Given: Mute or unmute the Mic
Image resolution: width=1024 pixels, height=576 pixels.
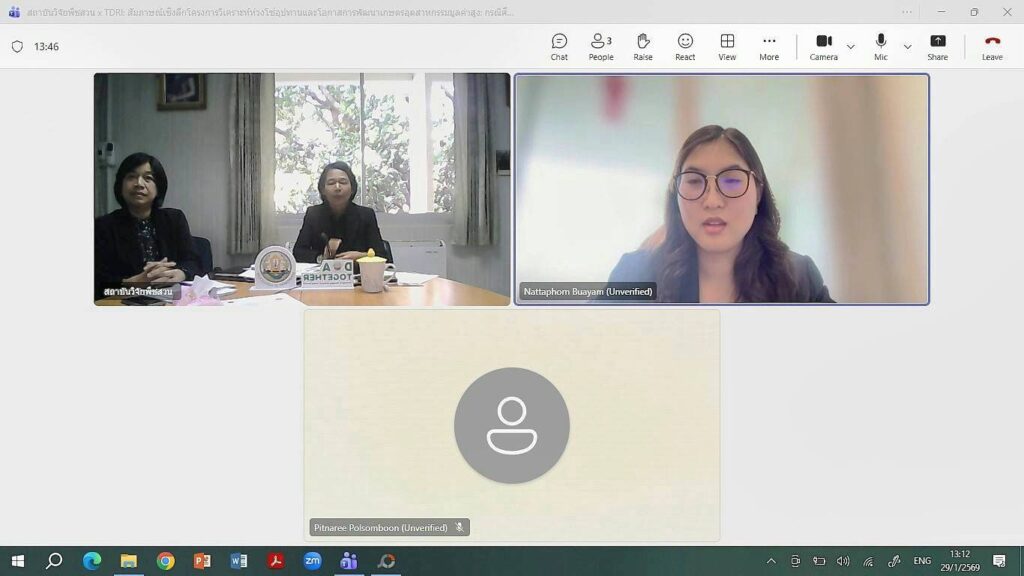Looking at the screenshot, I should (880, 46).
